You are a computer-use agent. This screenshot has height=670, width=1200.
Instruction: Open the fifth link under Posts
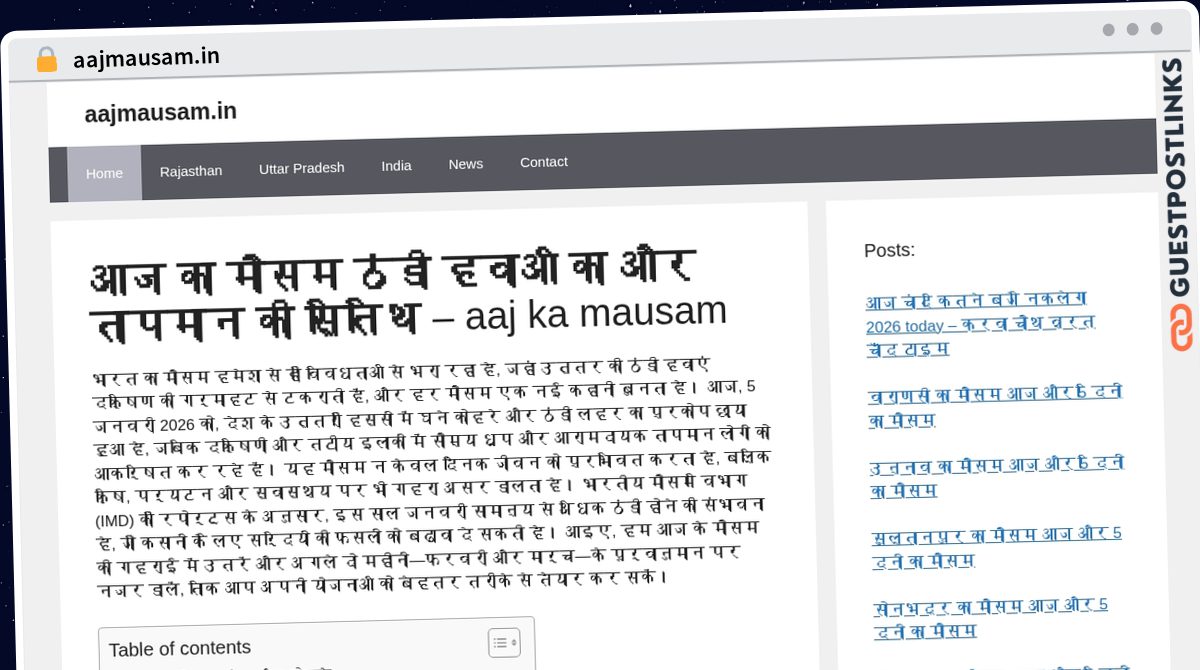pyautogui.click(x=991, y=617)
